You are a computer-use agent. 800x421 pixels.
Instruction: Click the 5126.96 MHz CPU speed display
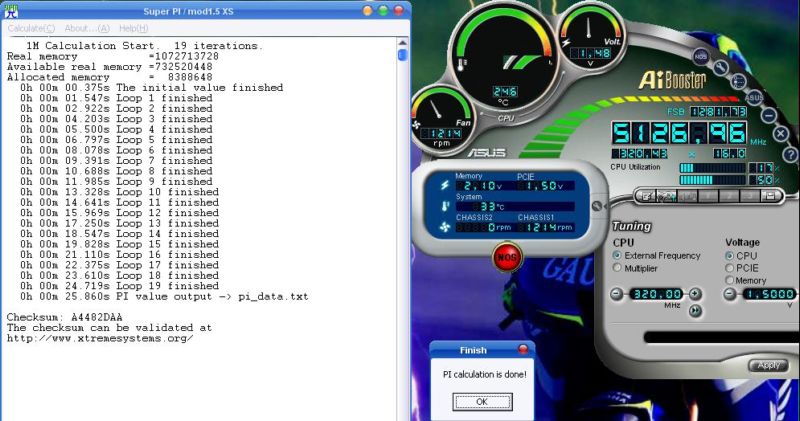click(680, 133)
